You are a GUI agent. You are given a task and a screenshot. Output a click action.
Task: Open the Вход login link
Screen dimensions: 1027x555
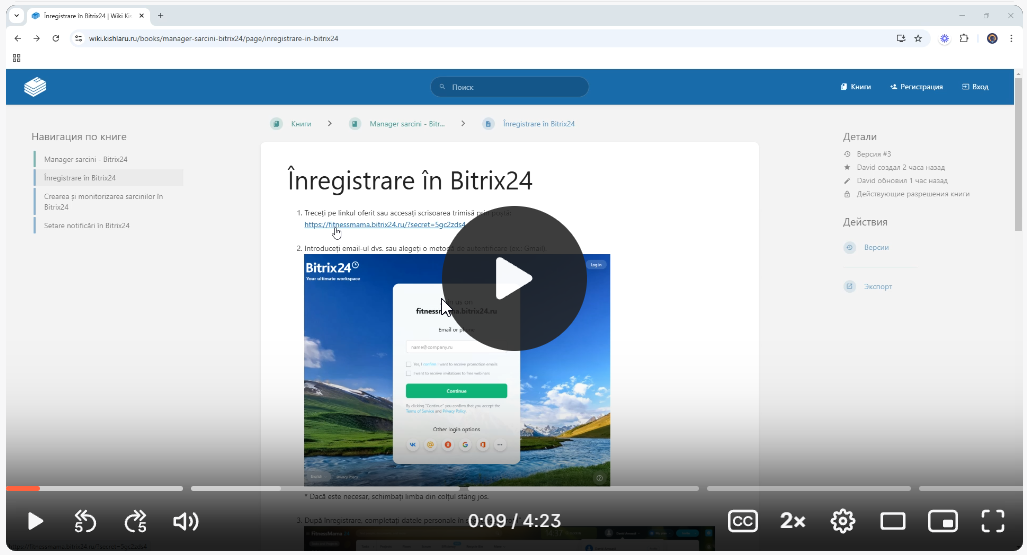[975, 86]
